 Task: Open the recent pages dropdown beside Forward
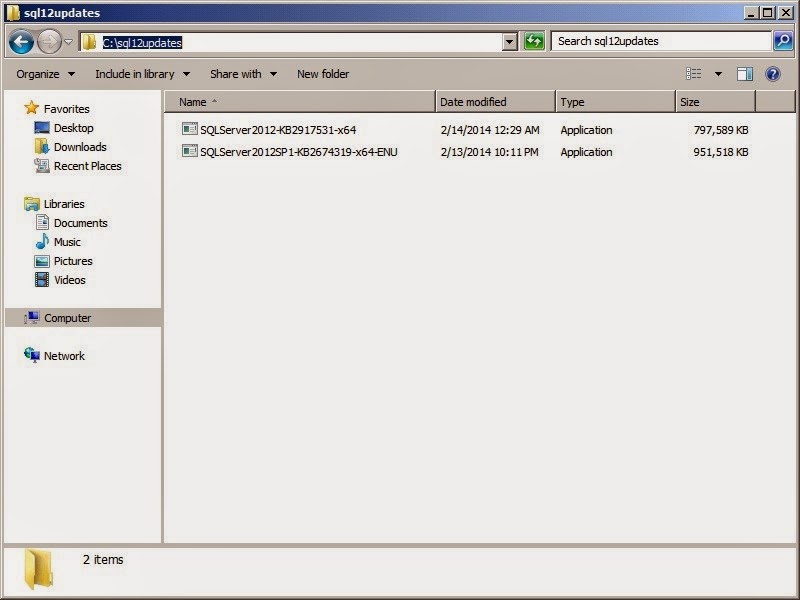69,42
